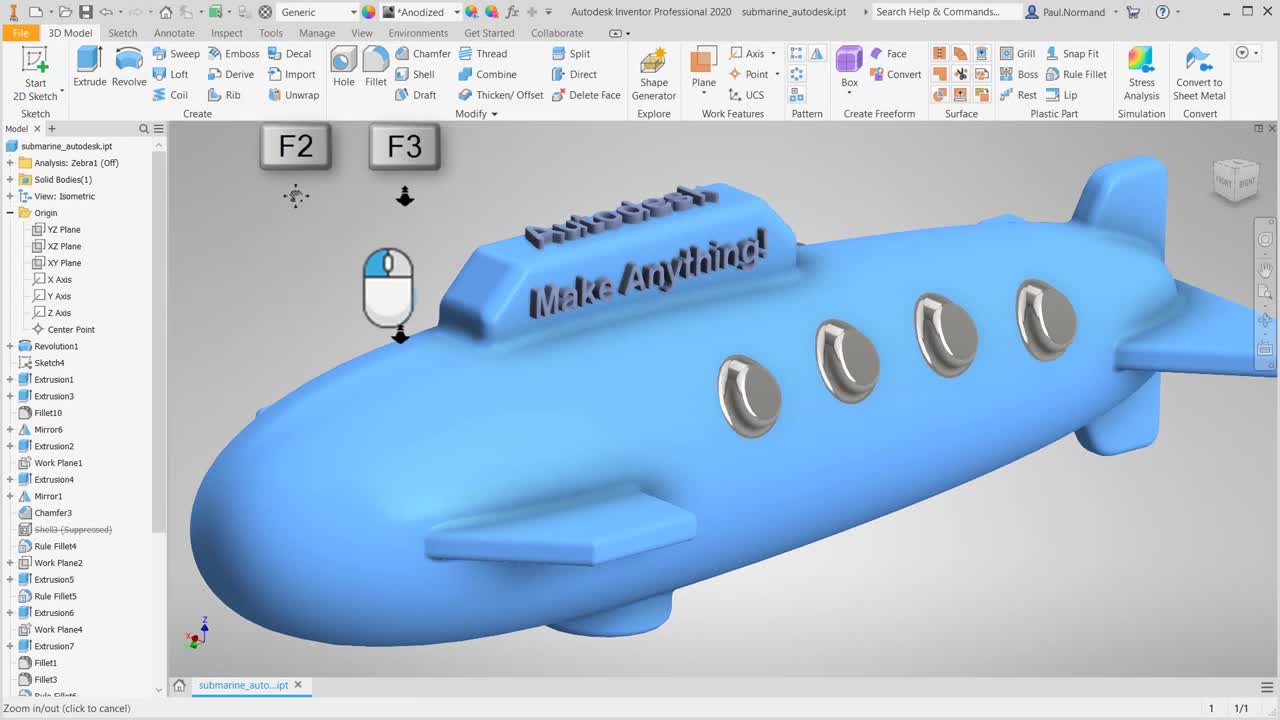Select the Split tool
Image resolution: width=1280 pixels, height=720 pixels.
click(x=571, y=54)
